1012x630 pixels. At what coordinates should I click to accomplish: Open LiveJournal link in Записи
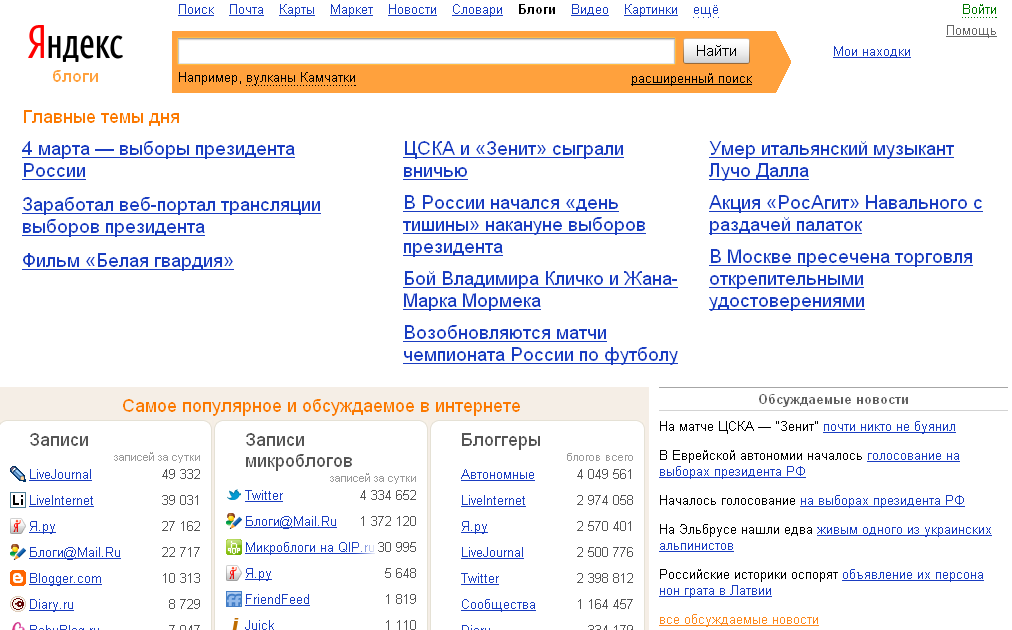click(61, 474)
